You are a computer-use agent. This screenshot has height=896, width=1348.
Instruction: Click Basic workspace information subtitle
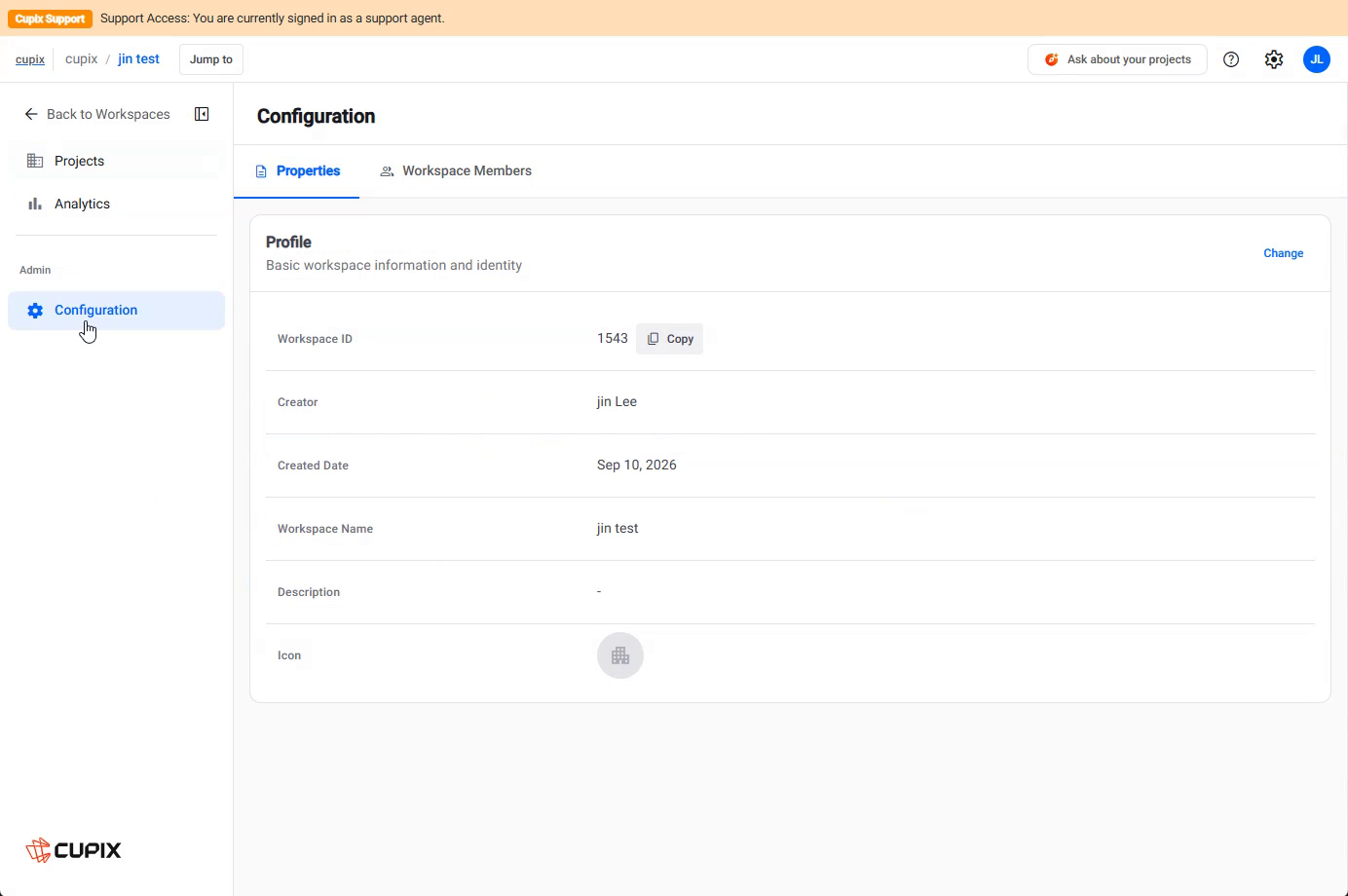(x=393, y=266)
